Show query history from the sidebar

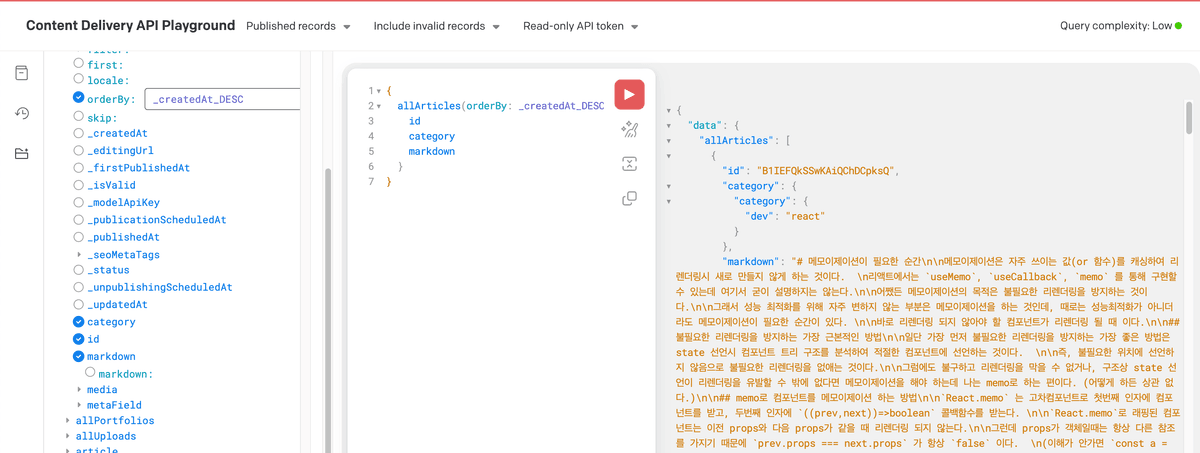[x=22, y=114]
